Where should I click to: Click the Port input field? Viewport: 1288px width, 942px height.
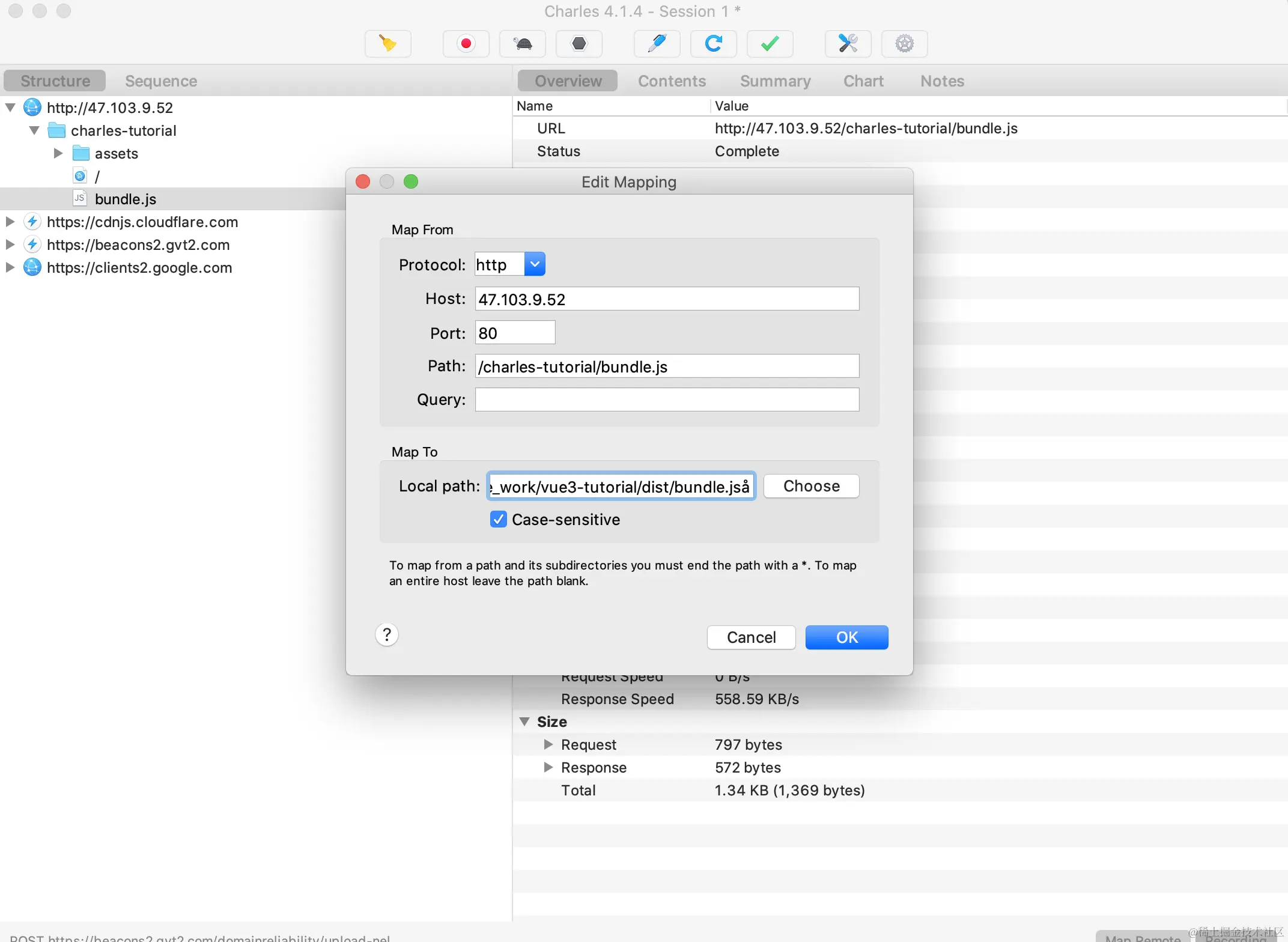515,332
